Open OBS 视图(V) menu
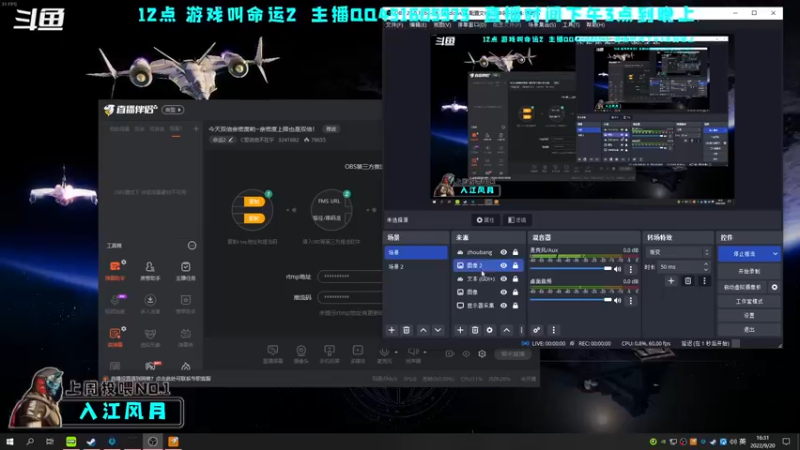Image resolution: width=800 pixels, height=450 pixels. [x=442, y=24]
